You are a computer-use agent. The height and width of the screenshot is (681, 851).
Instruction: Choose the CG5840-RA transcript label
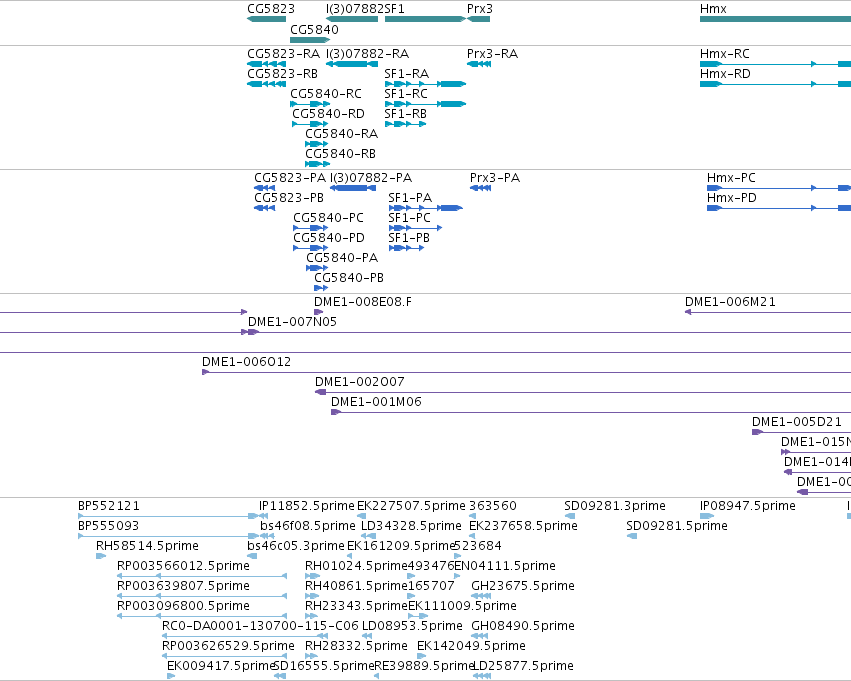tap(341, 133)
